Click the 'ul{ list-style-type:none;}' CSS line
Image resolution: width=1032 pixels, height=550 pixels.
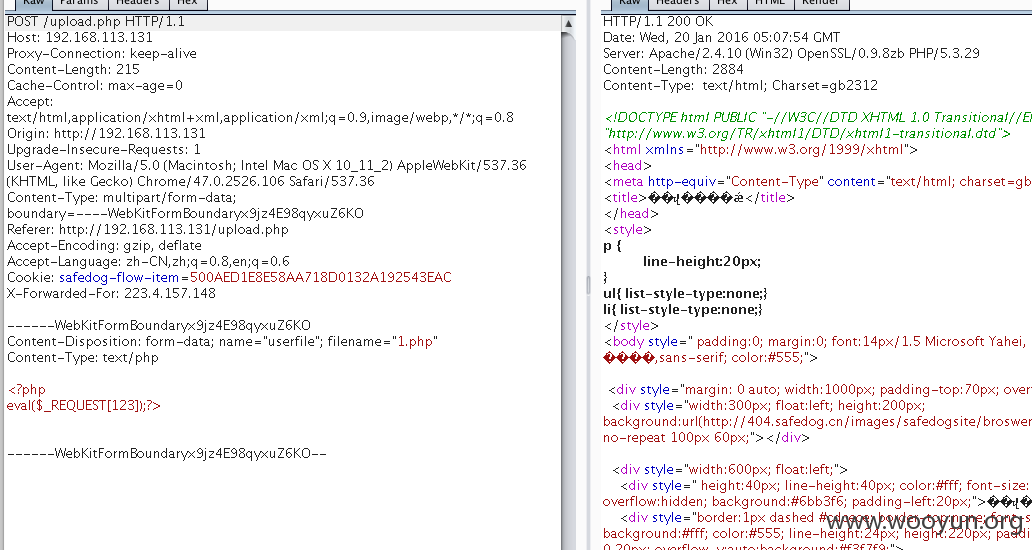(685, 293)
